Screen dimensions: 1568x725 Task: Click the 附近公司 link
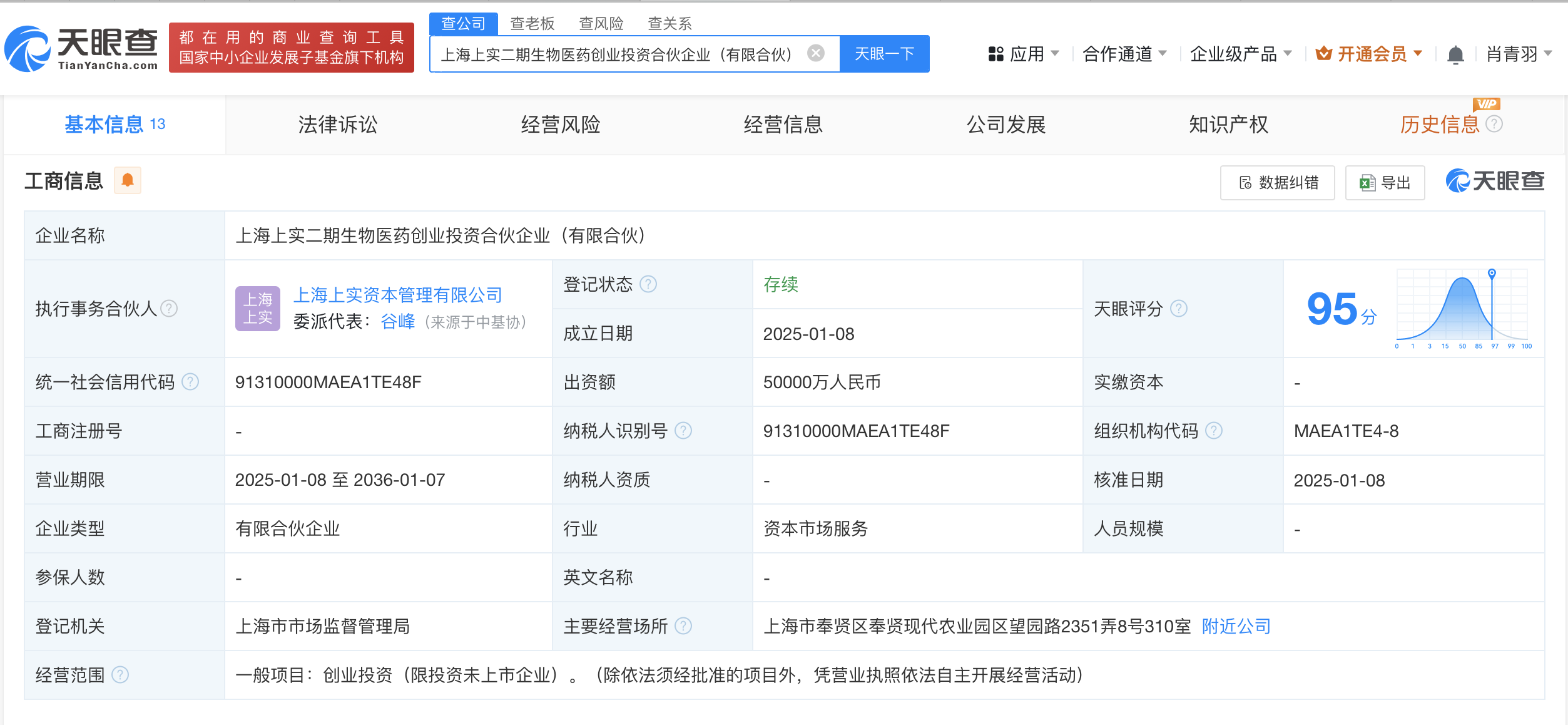(x=1236, y=626)
